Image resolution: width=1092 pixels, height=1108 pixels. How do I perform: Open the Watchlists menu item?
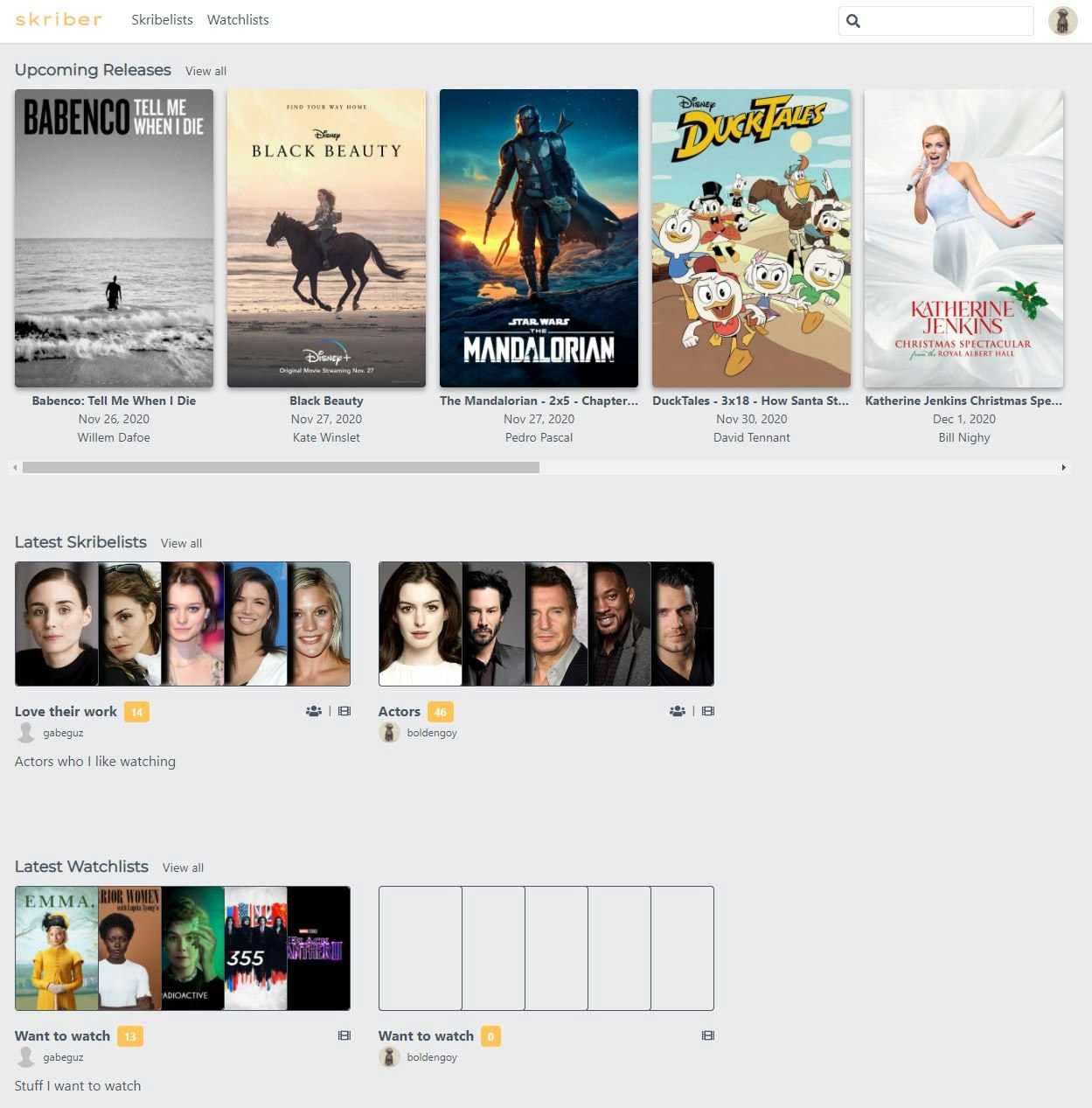pos(238,19)
